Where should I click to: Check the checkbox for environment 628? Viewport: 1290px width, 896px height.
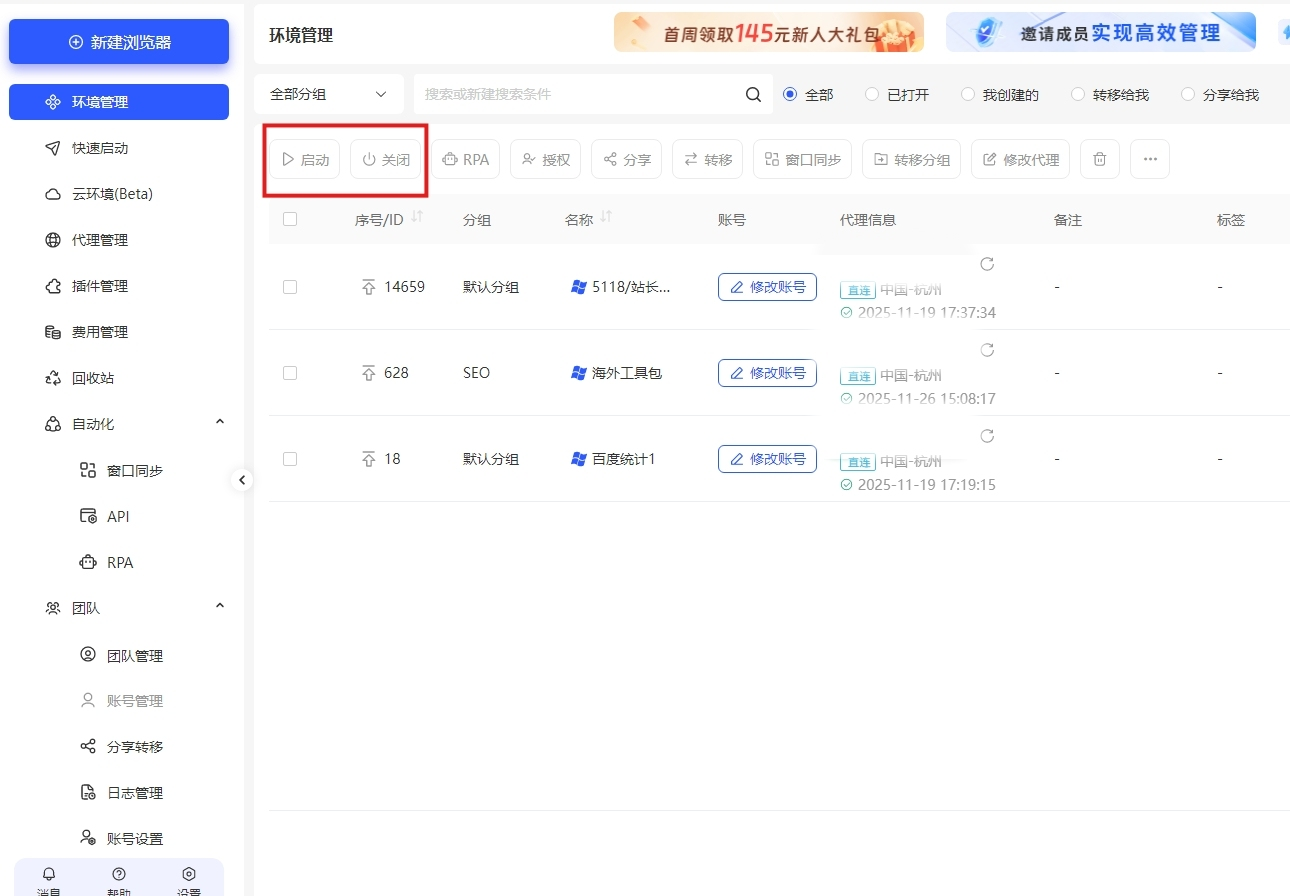[x=290, y=372]
